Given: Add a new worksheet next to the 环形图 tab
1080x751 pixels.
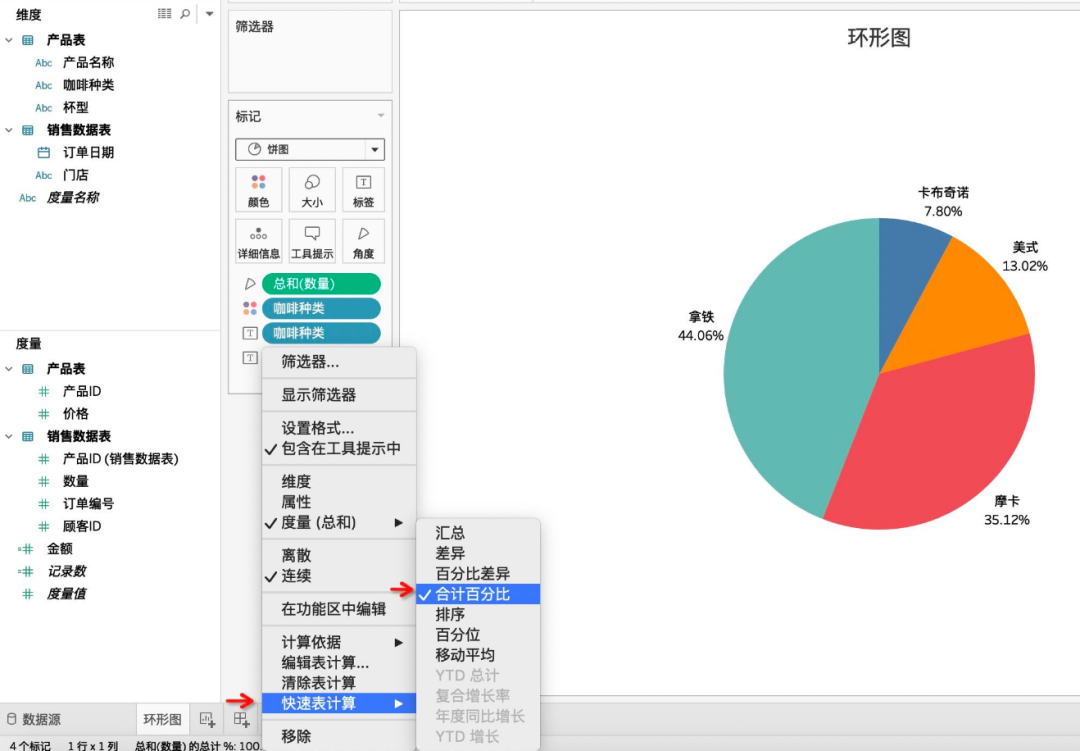Looking at the screenshot, I should click(207, 719).
